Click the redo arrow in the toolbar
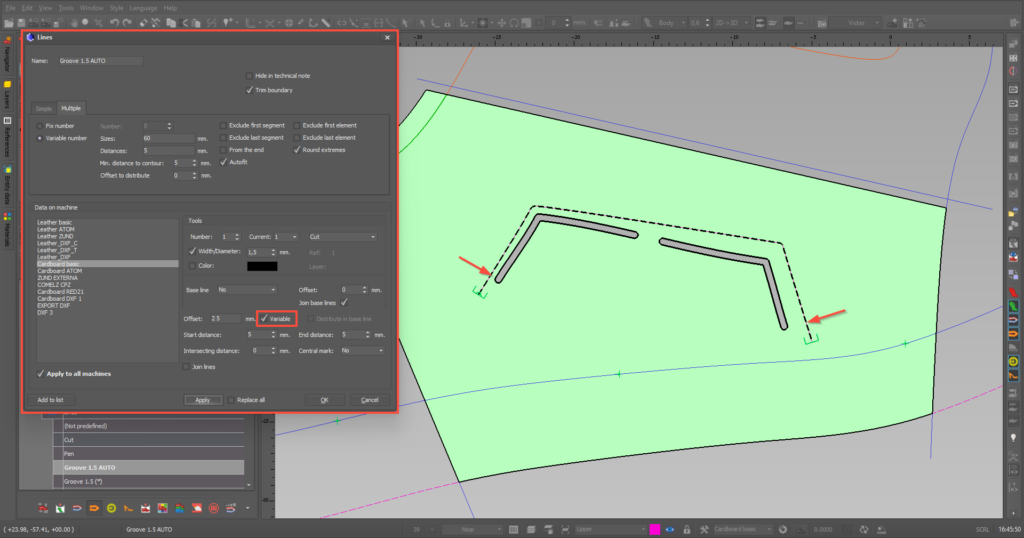1024x538 pixels. [x=127, y=23]
